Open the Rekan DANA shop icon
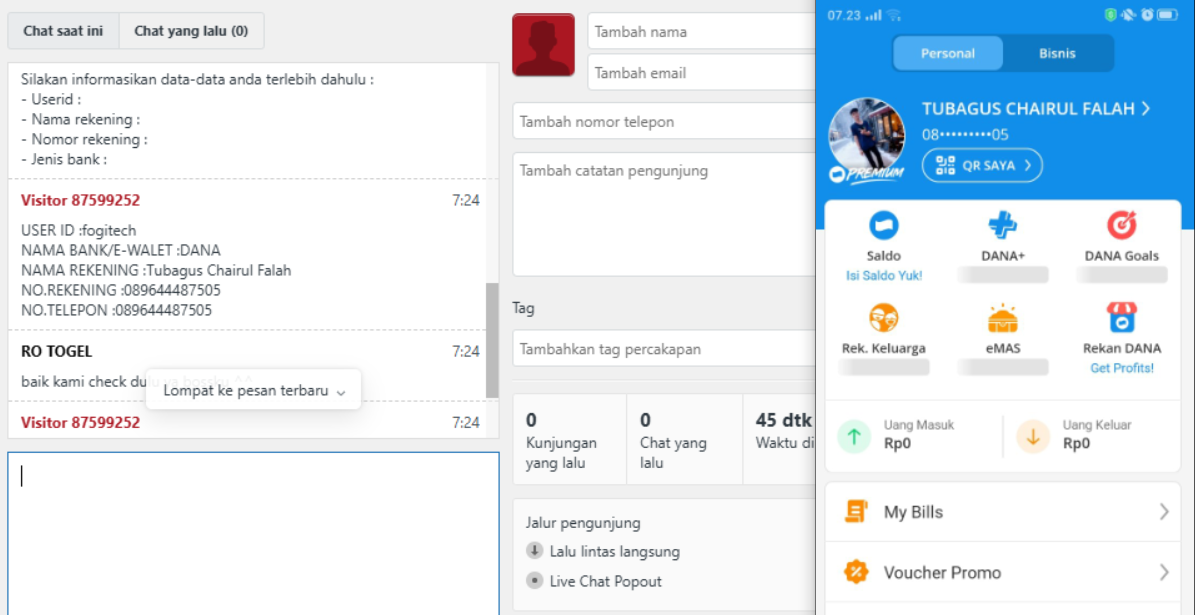This screenshot has height=615, width=1195. (1122, 317)
